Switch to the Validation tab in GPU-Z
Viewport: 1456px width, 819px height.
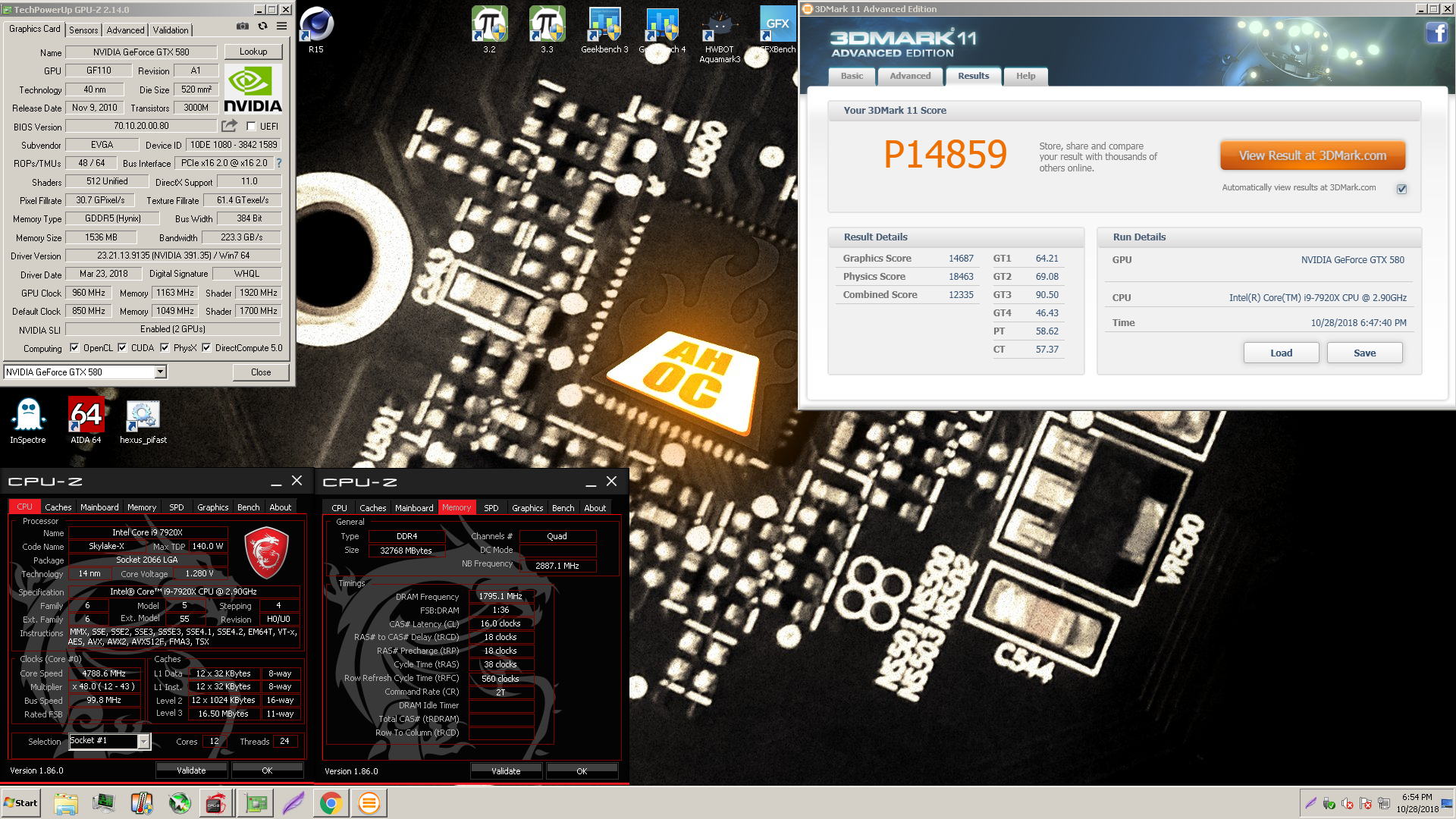[x=171, y=30]
